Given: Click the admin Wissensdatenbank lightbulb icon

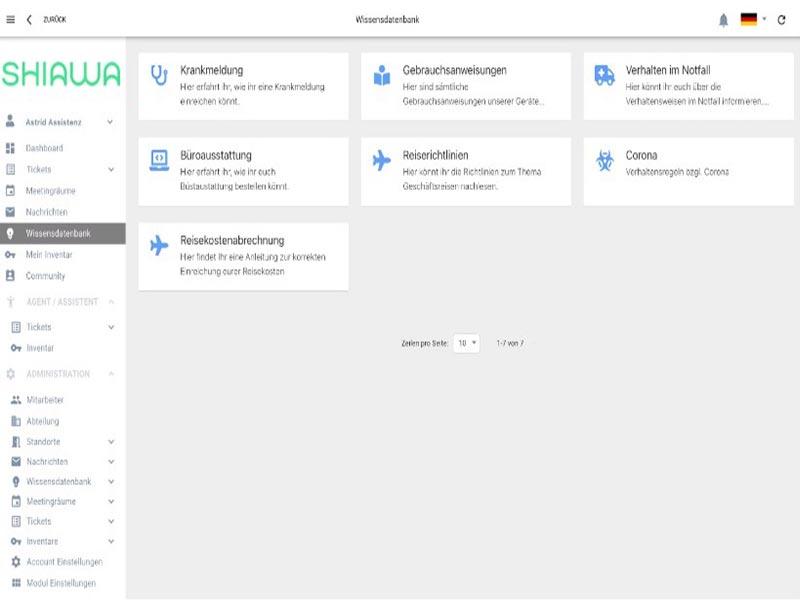Looking at the screenshot, I should (x=16, y=482).
